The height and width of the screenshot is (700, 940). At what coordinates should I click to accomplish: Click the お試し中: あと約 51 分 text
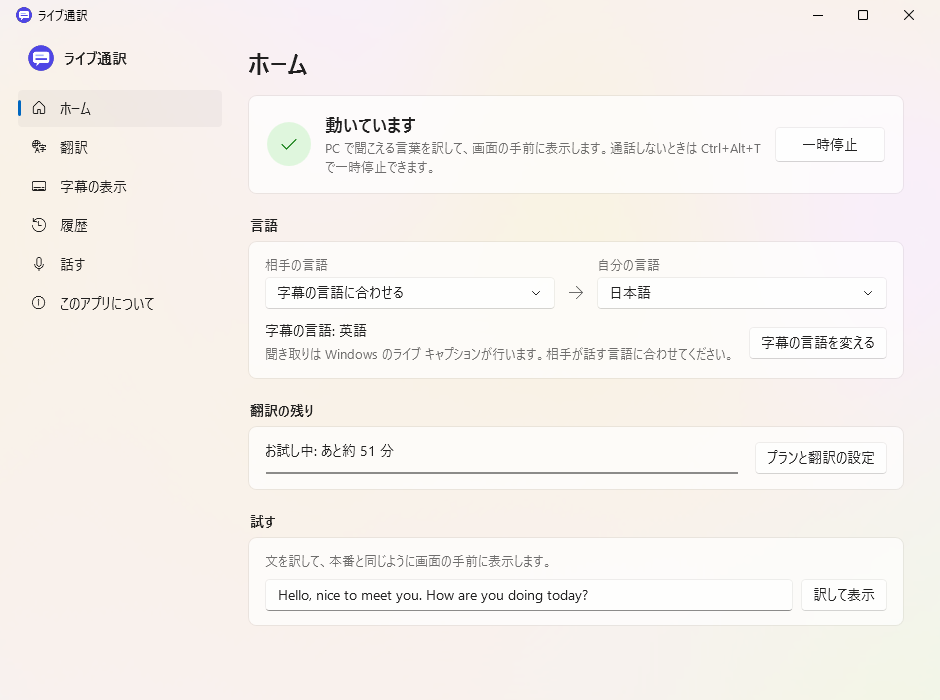[329, 451]
